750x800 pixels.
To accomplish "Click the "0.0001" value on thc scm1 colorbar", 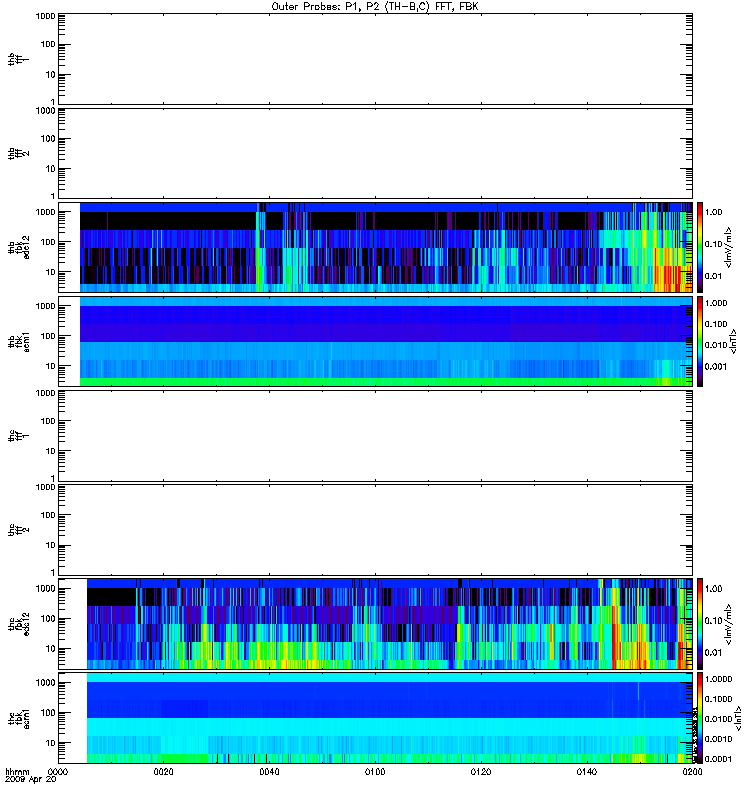I will click(x=718, y=759).
